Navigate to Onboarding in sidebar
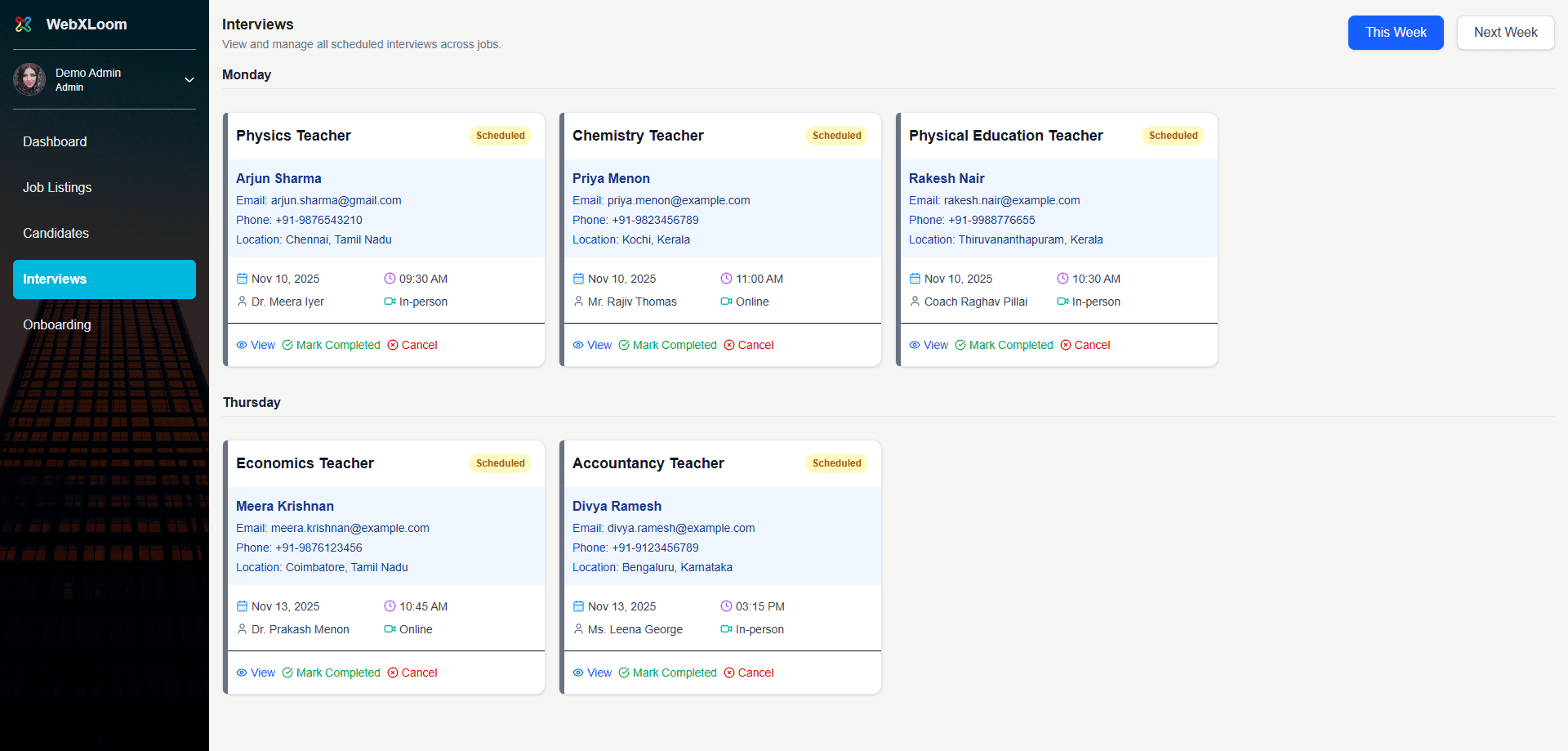This screenshot has width=1568, height=751. coord(57,325)
